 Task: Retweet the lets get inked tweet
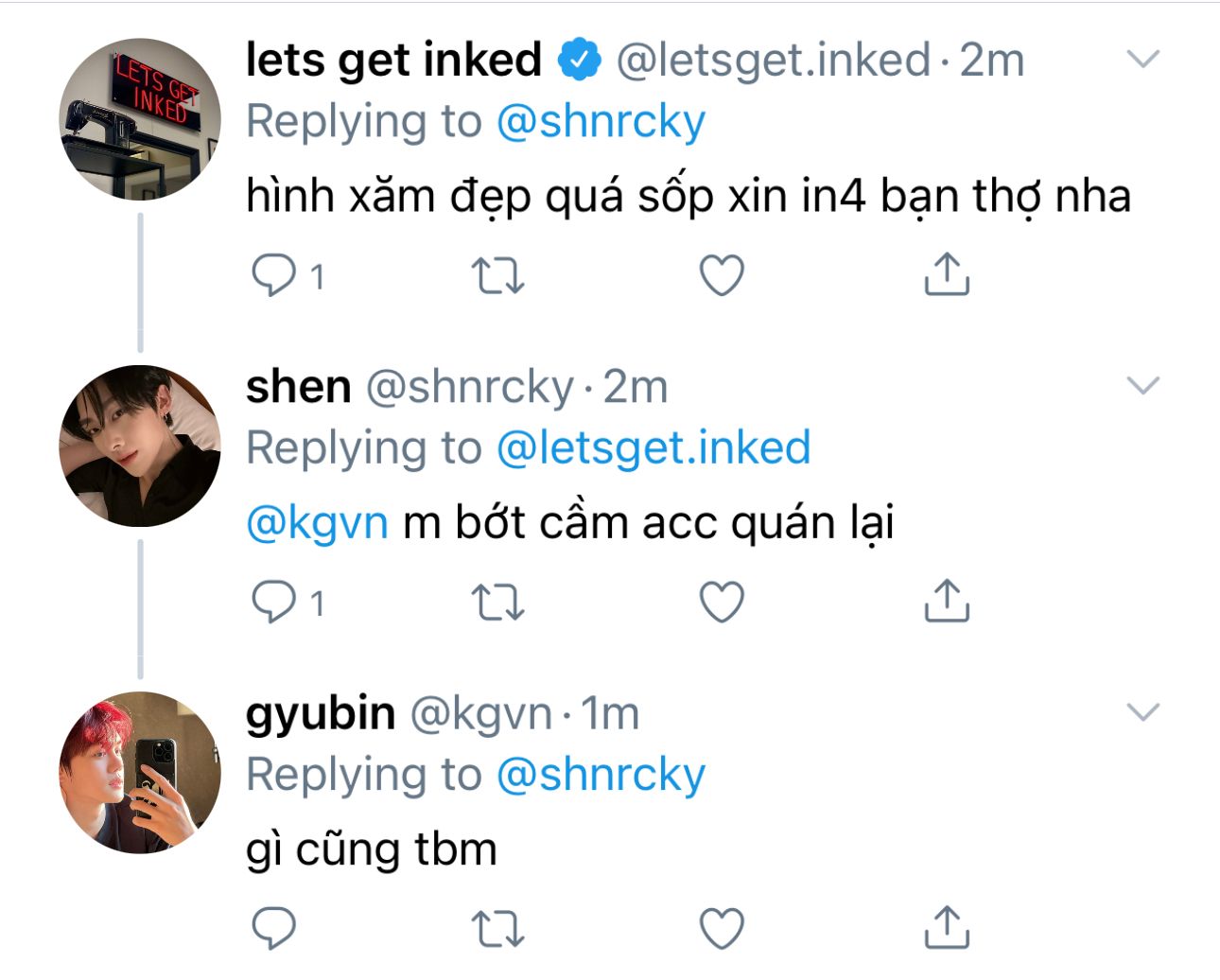coord(497,275)
